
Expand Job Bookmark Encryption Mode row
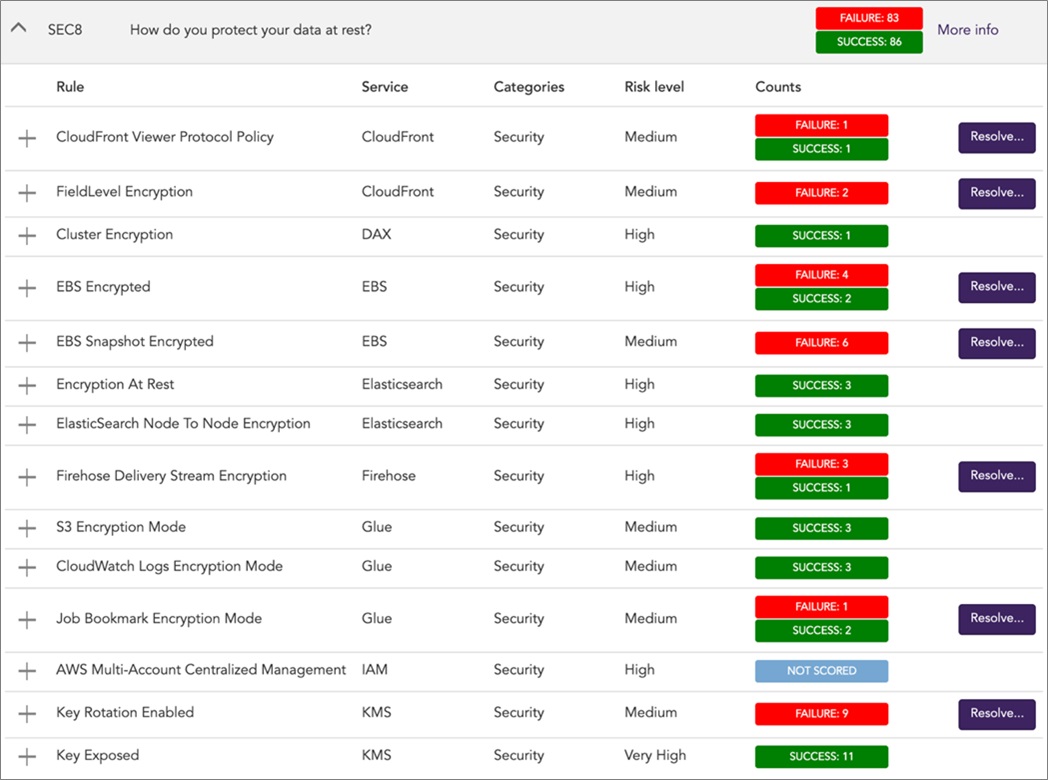tap(27, 620)
